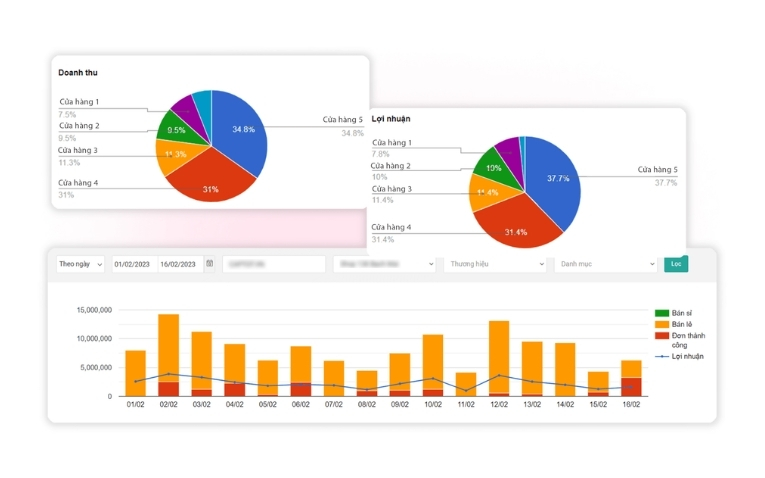Expand the Danh mục category dropdown
Screen dimensions: 765x478
coord(605,264)
